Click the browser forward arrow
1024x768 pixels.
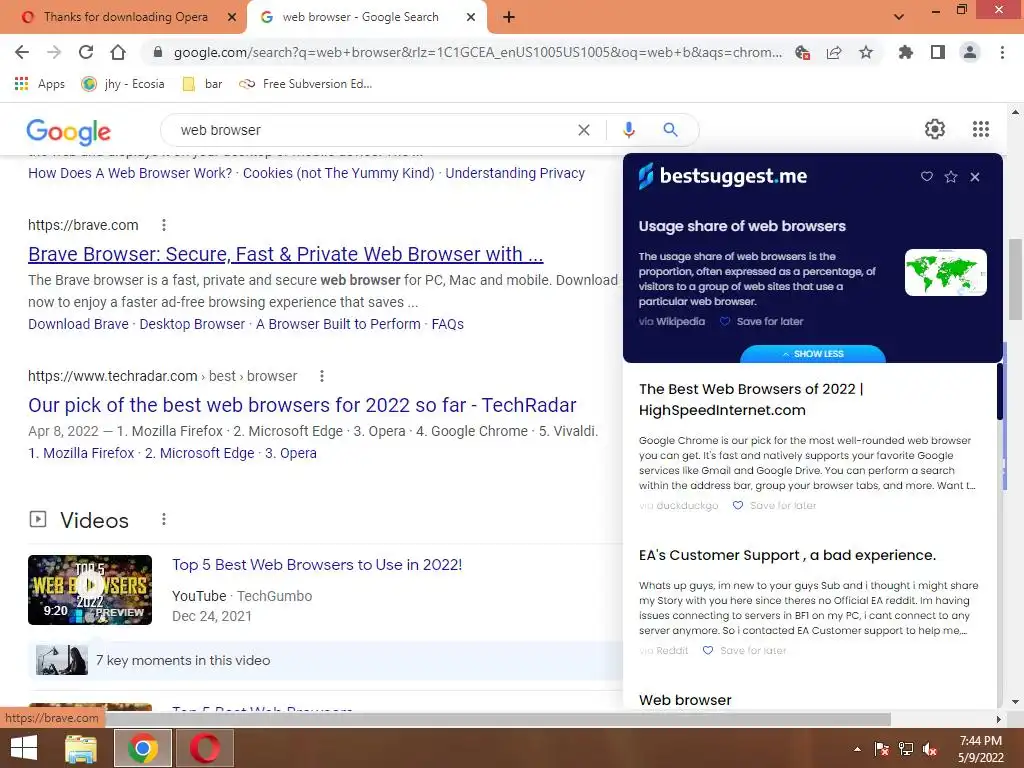click(54, 52)
